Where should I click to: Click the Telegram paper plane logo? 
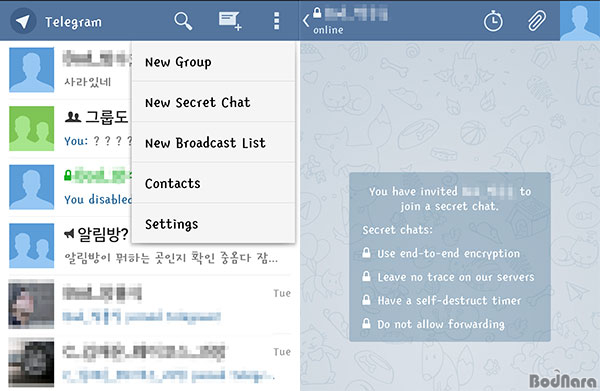pyautogui.click(x=23, y=21)
